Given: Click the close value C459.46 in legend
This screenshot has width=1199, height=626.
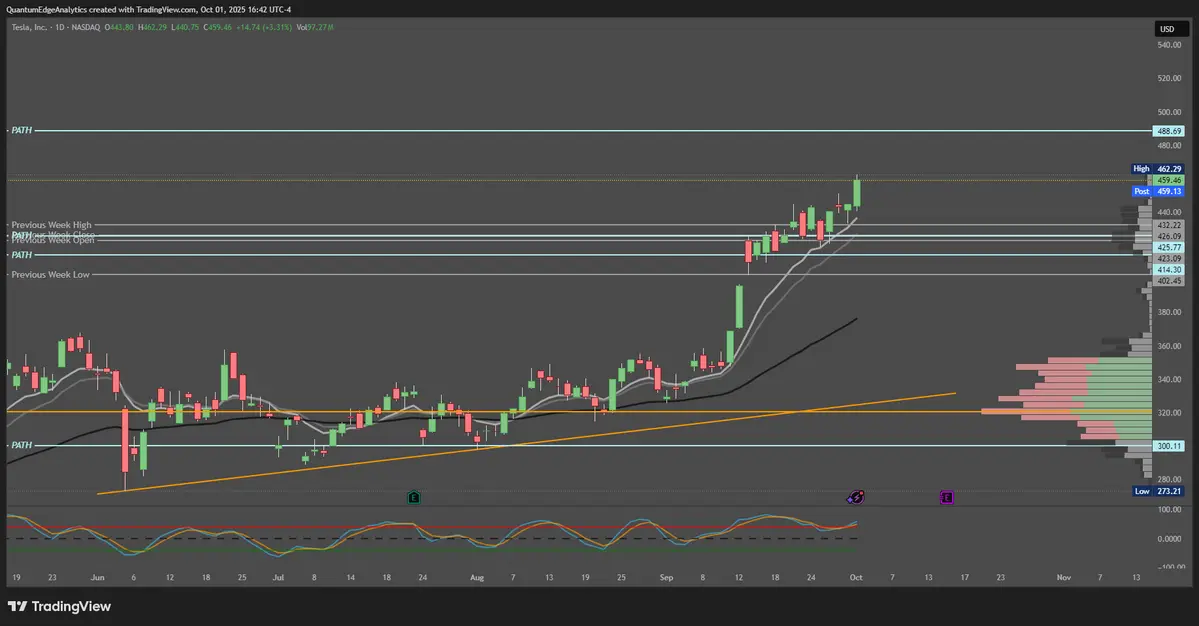Looking at the screenshot, I should (x=218, y=28).
